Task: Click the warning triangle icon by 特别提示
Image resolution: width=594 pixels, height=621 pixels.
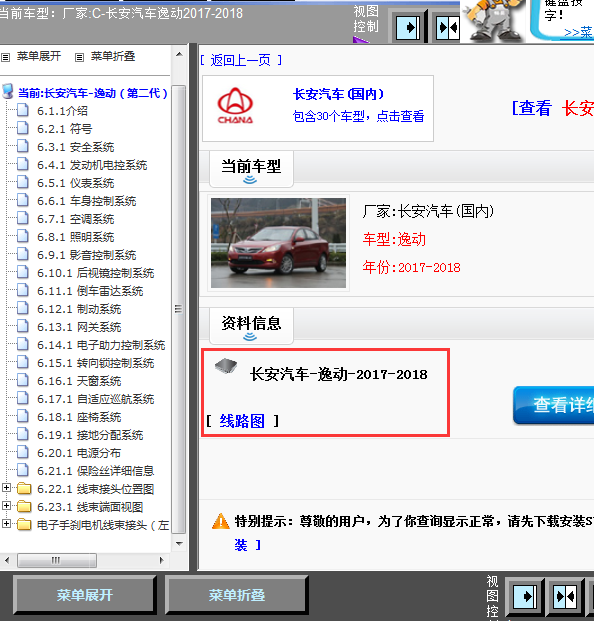Action: pyautogui.click(x=221, y=521)
